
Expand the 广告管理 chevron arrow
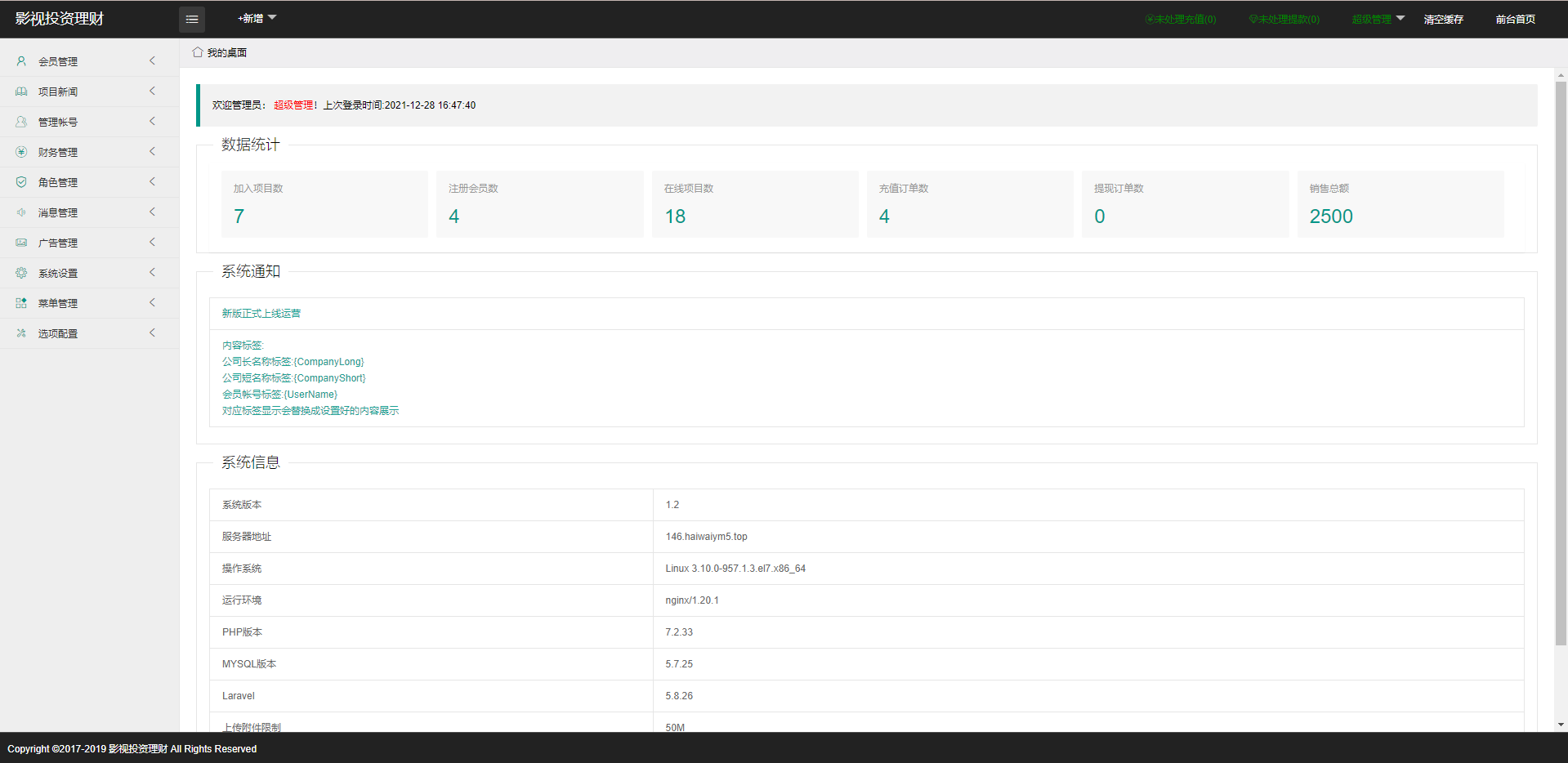(152, 243)
